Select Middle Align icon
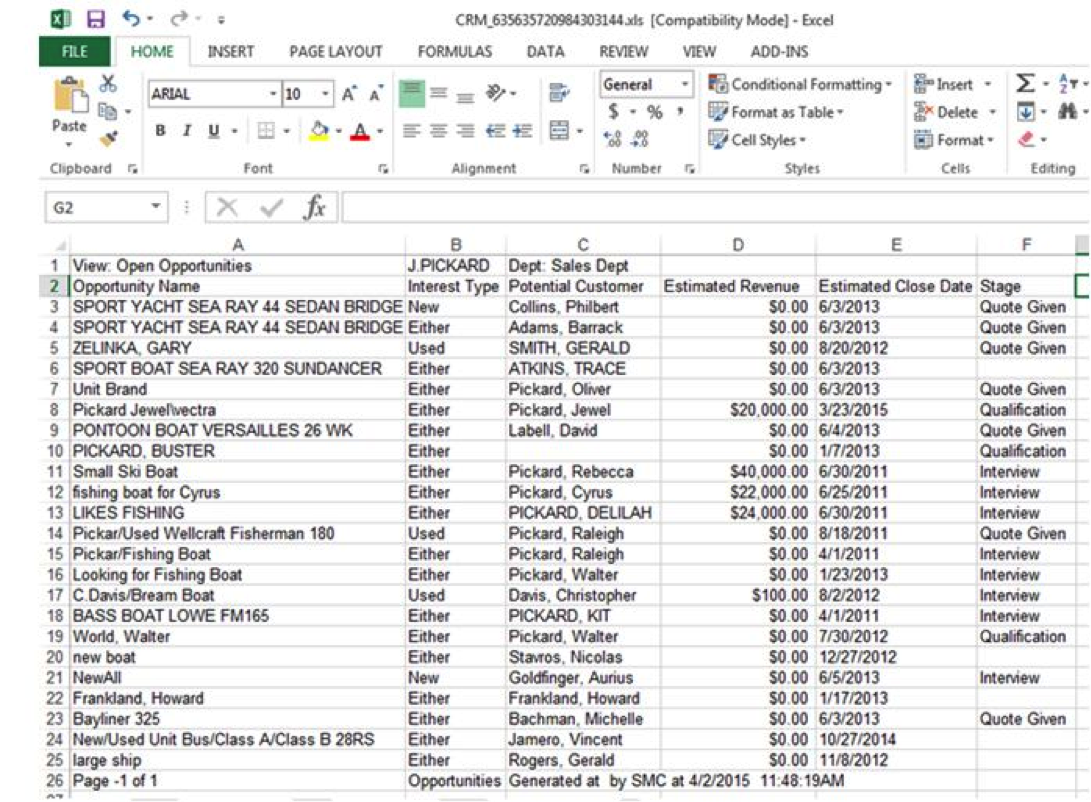1091x802 pixels. [438, 93]
